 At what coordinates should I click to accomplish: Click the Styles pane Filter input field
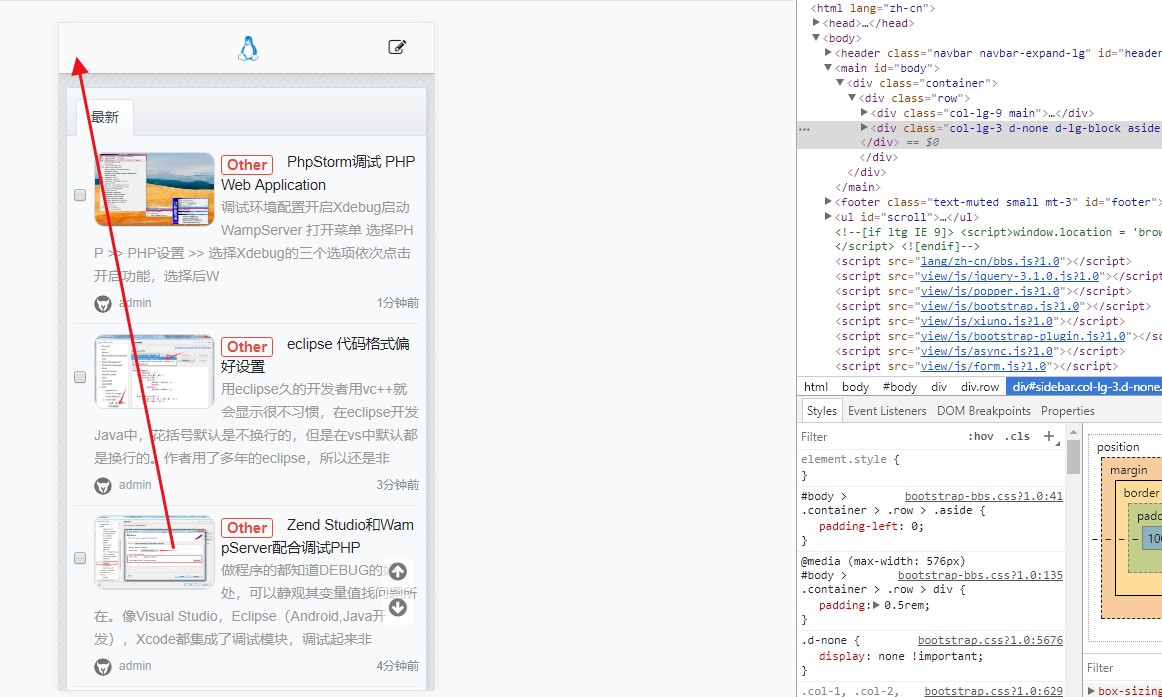coord(880,436)
